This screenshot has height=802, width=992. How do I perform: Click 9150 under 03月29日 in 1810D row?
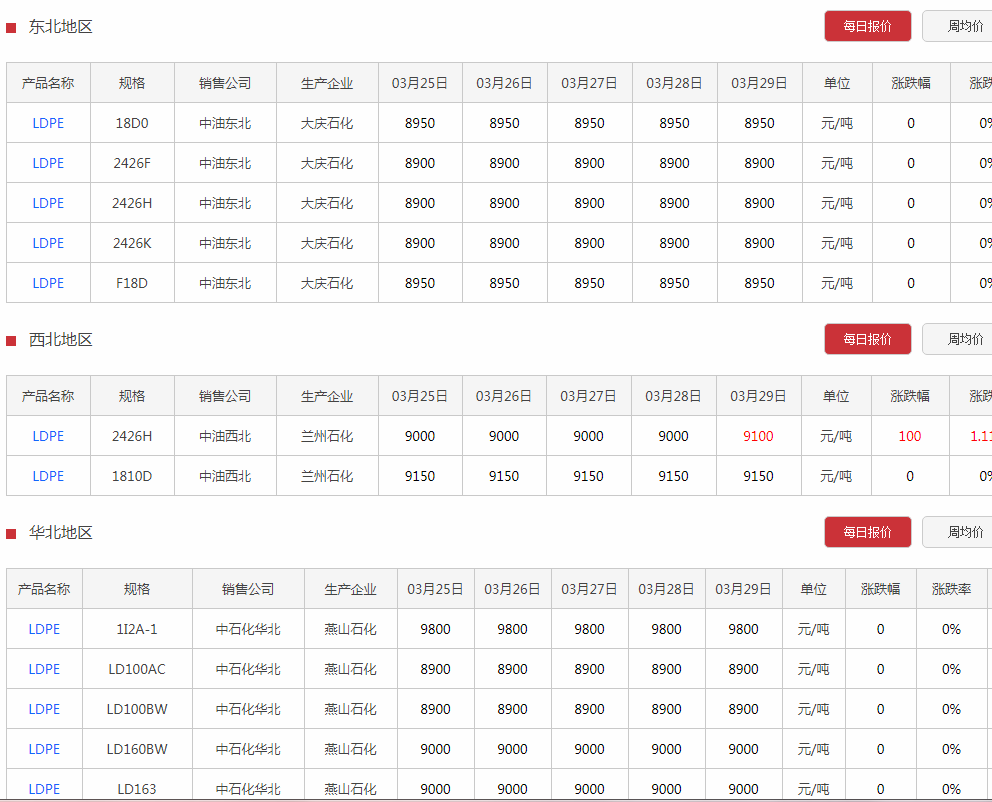(x=758, y=476)
